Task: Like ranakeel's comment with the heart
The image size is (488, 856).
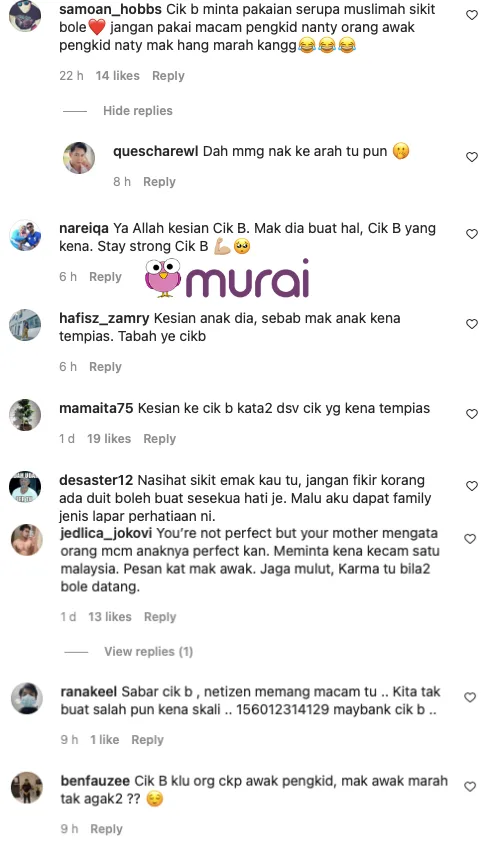Action: [x=470, y=697]
